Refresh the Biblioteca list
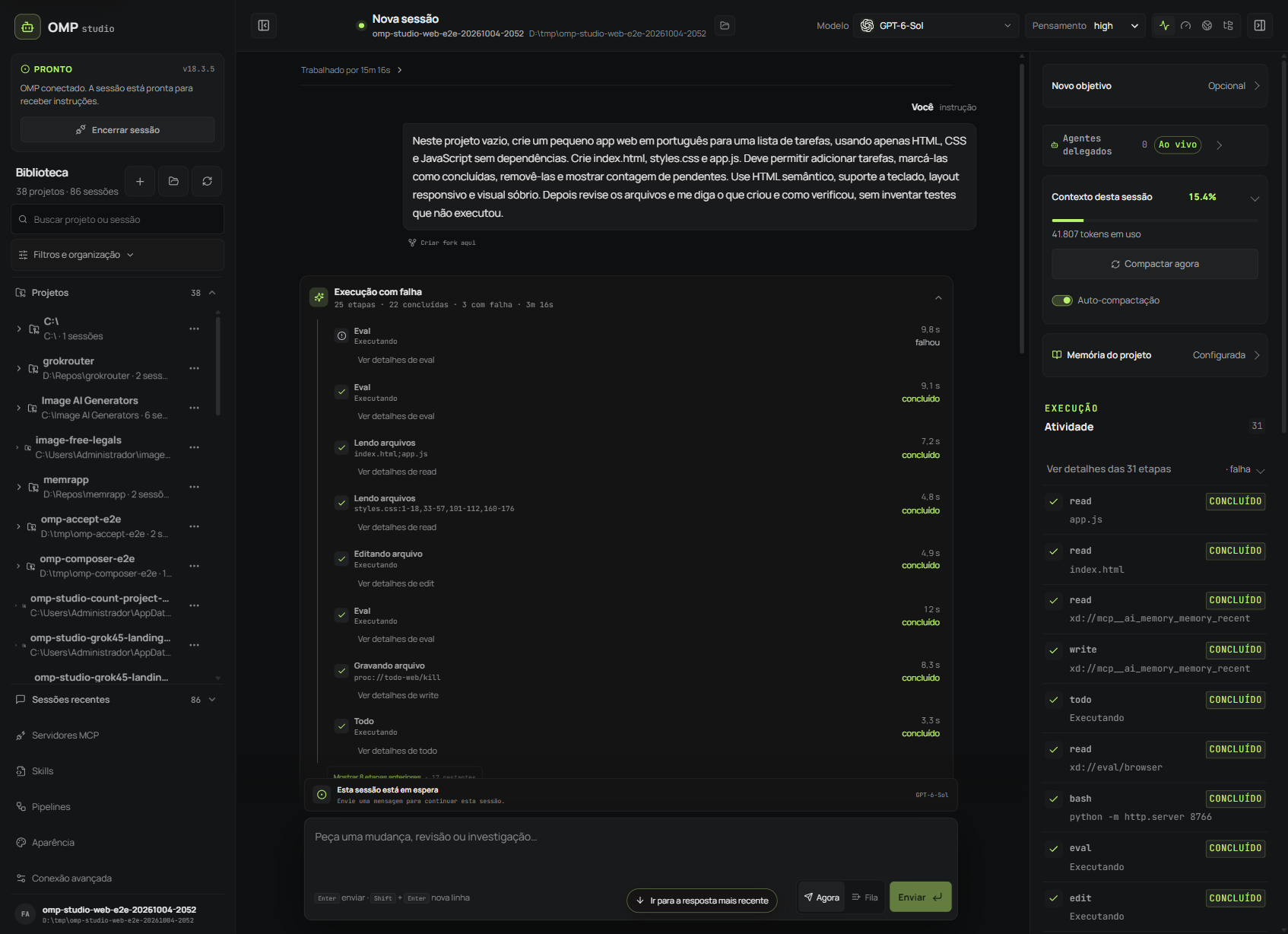 pyautogui.click(x=207, y=181)
